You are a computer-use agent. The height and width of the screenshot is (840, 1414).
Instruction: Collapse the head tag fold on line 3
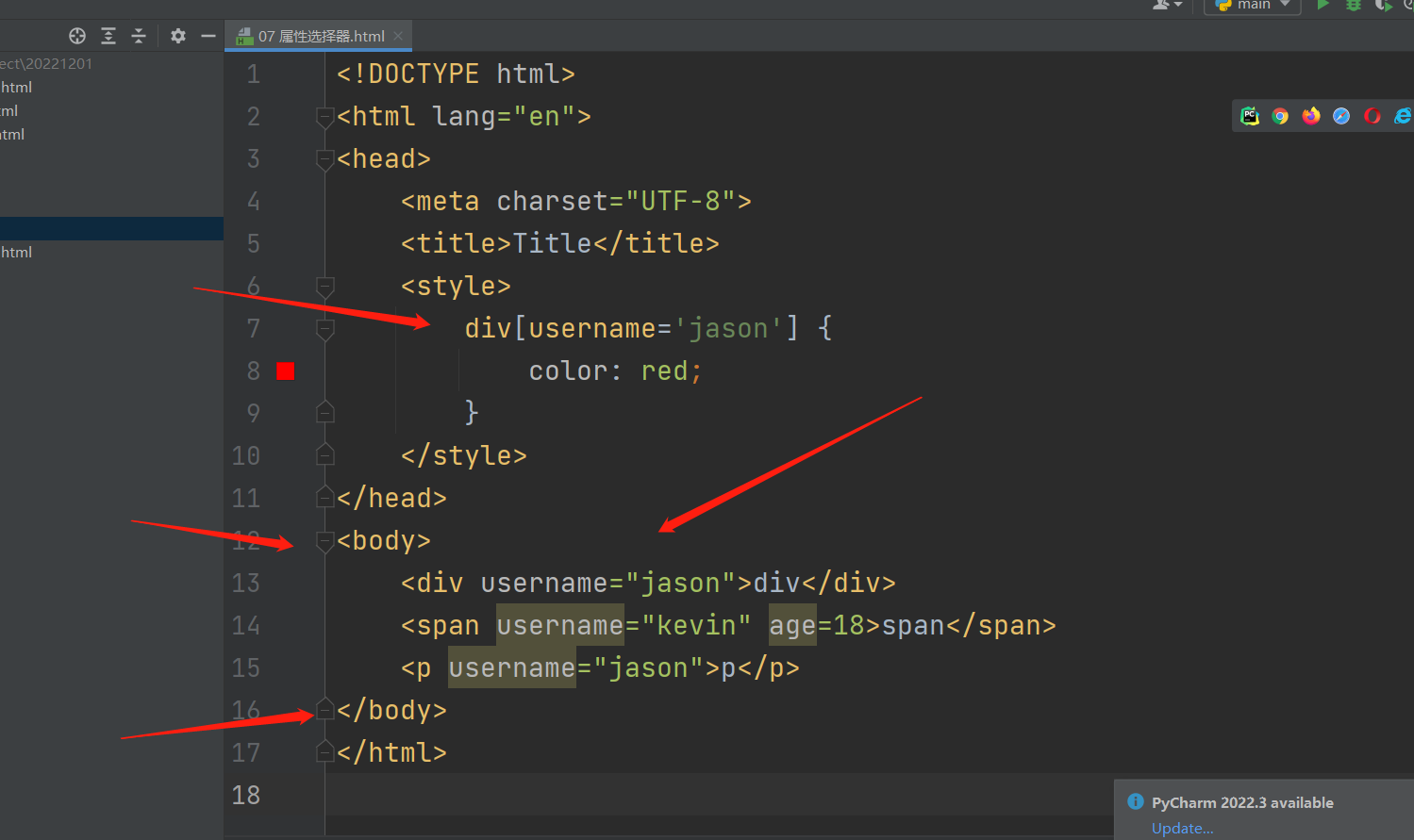325,159
